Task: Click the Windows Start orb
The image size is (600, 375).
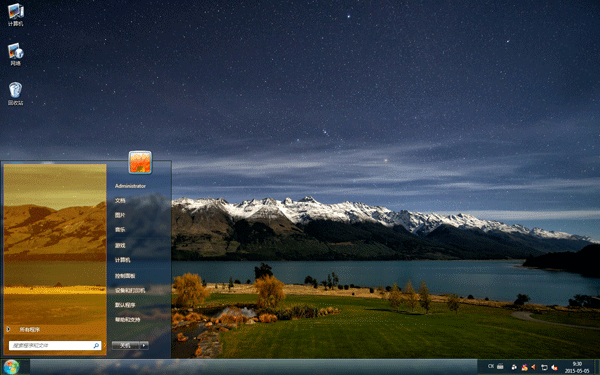Action: [11, 367]
